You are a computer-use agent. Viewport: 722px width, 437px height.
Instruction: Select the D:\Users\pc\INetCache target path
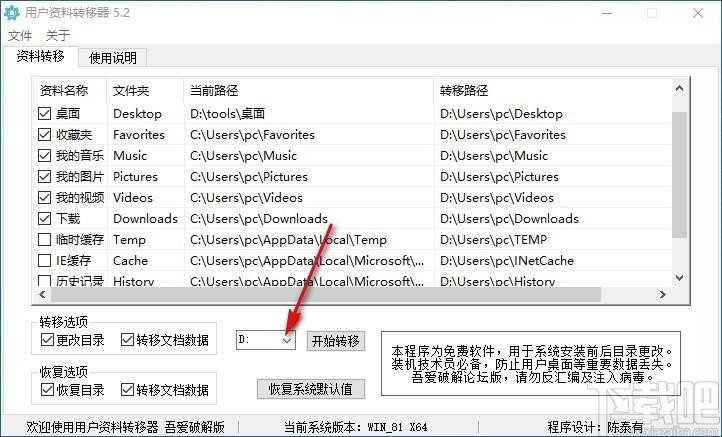point(553,261)
